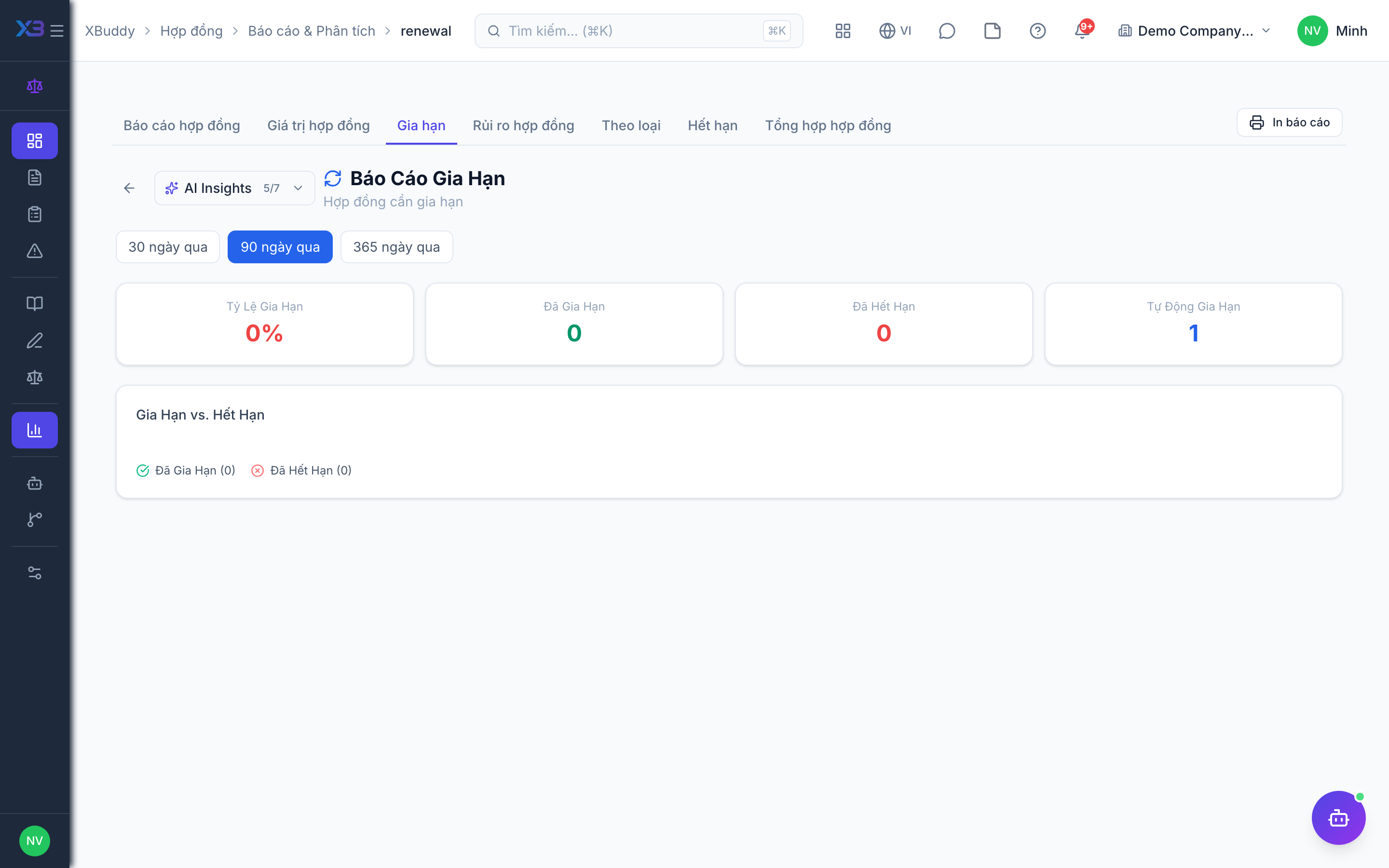Image resolution: width=1389 pixels, height=868 pixels.
Task: Open the clipboard checklist icon in sidebar
Action: coord(34,214)
